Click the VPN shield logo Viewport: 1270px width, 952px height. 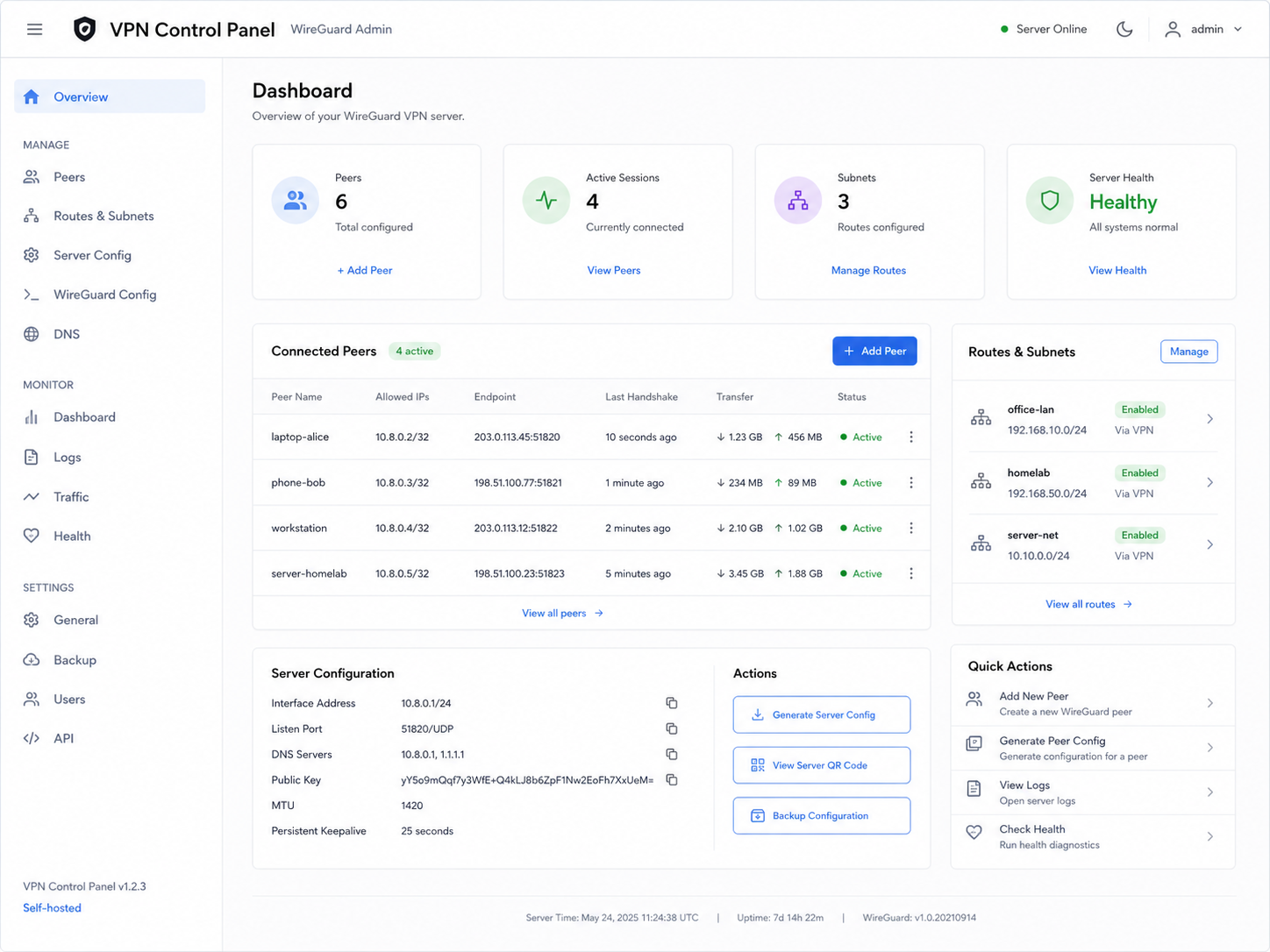pos(84,29)
